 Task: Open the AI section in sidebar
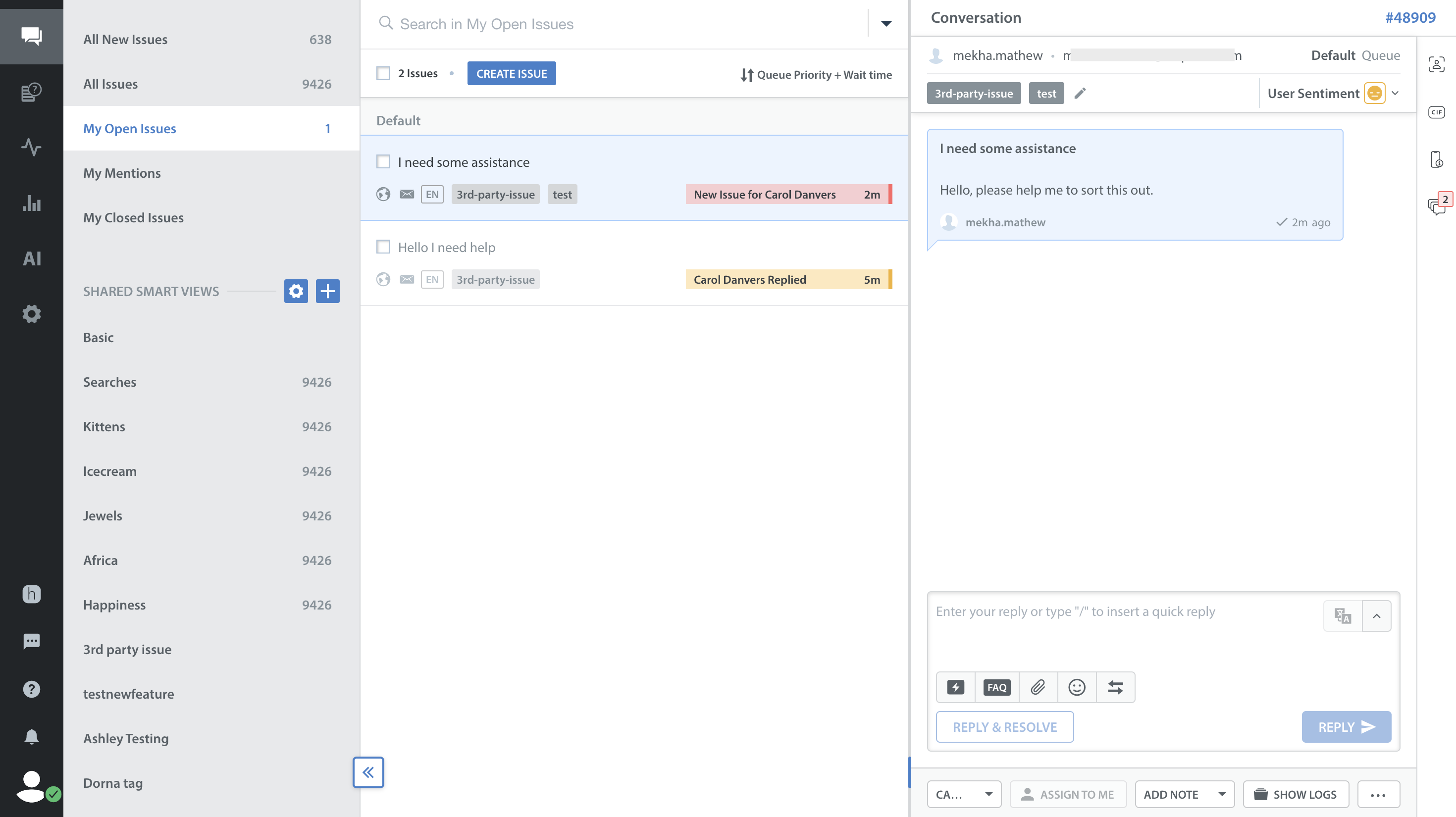[x=32, y=258]
